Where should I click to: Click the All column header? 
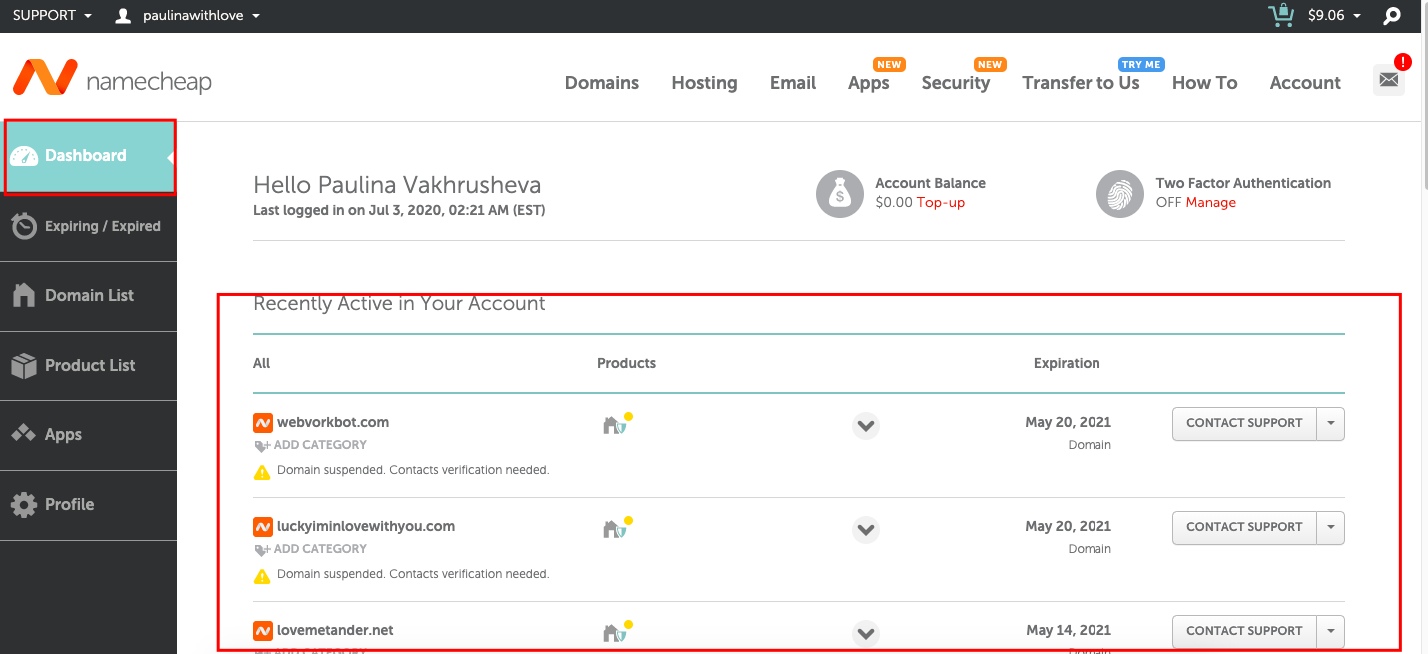point(262,363)
